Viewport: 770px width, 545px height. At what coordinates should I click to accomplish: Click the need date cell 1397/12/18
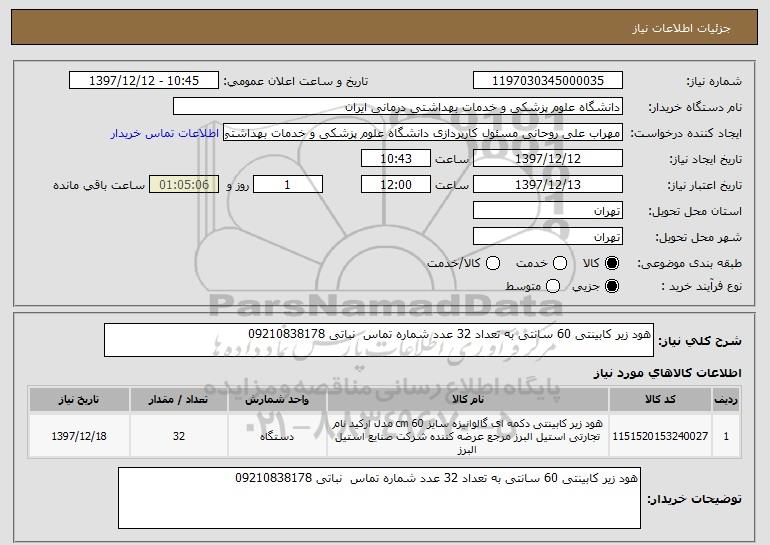coord(79,436)
